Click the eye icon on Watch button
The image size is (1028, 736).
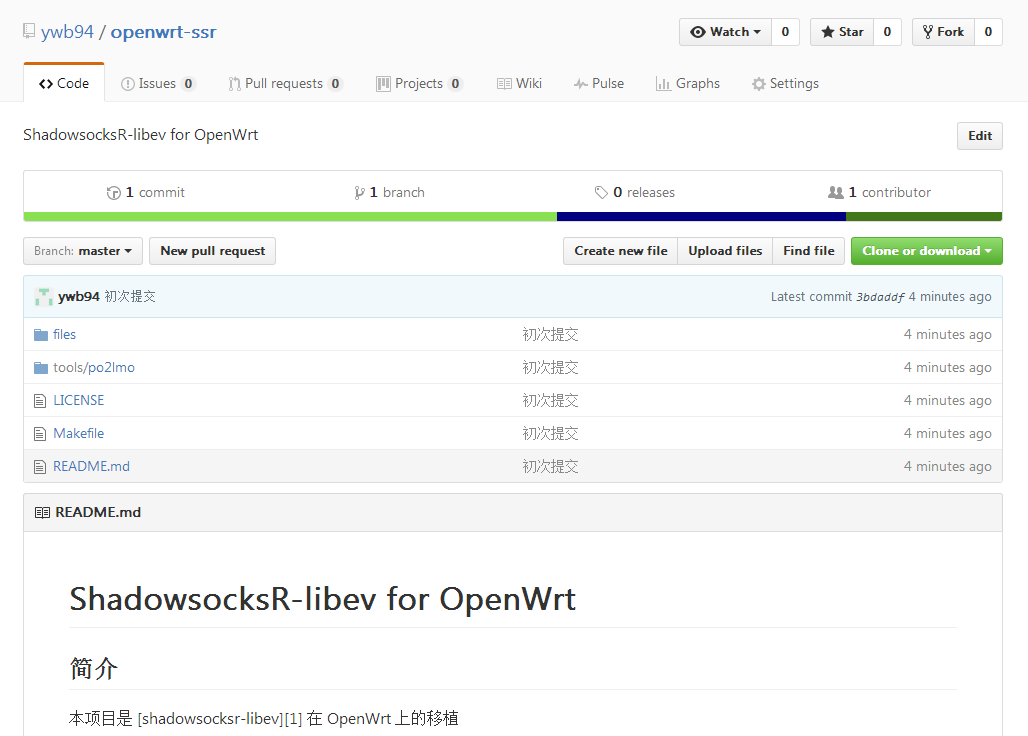[698, 32]
